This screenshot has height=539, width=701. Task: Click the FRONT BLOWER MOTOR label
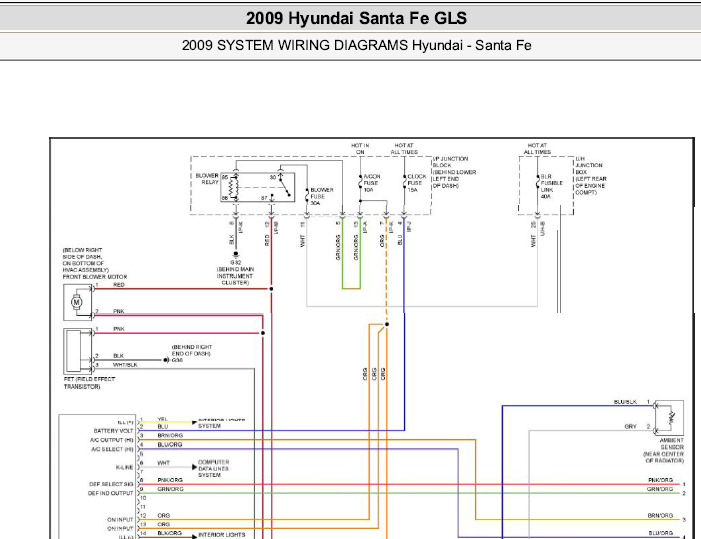(95, 277)
